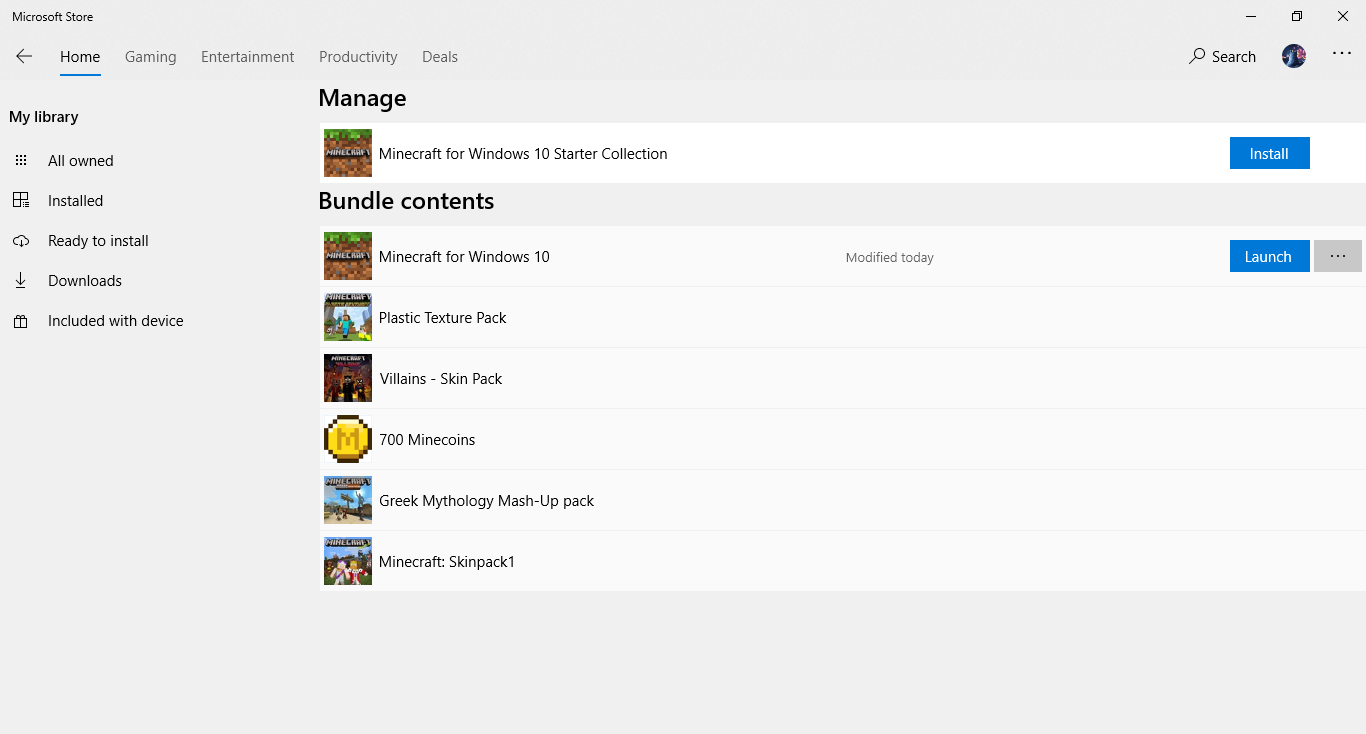
Task: Open the Deals tab
Action: coord(440,57)
